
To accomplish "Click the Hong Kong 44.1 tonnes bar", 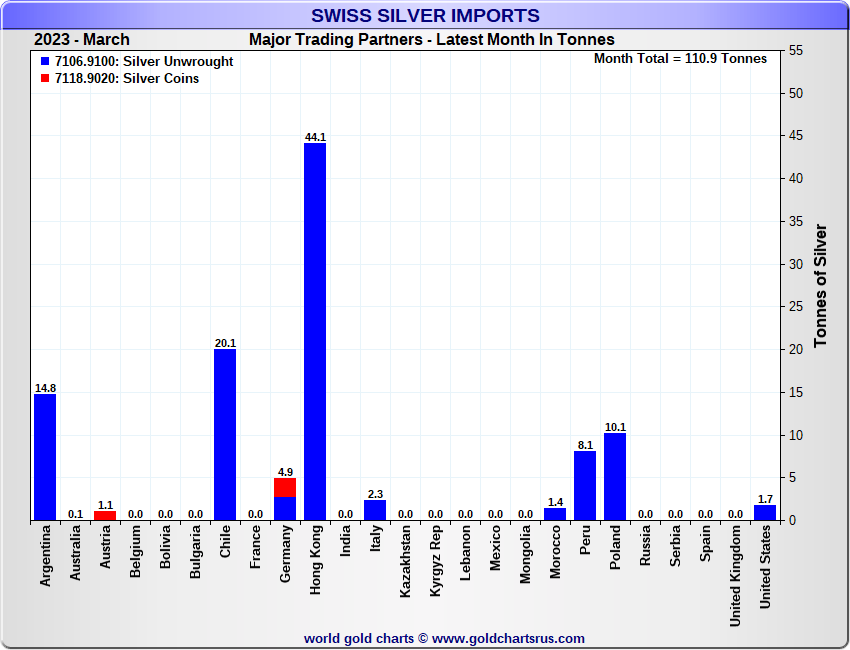I will pyautogui.click(x=315, y=332).
